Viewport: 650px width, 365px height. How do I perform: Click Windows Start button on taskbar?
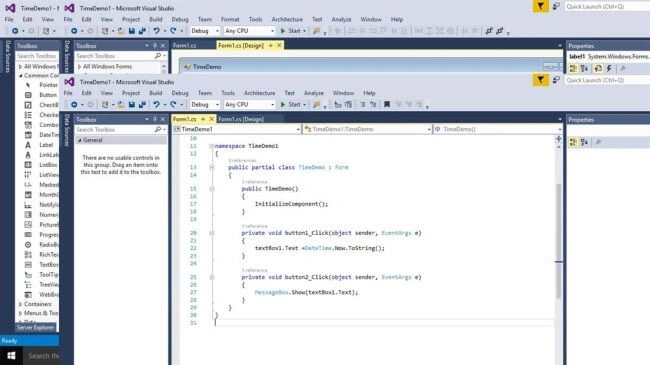coord(11,355)
